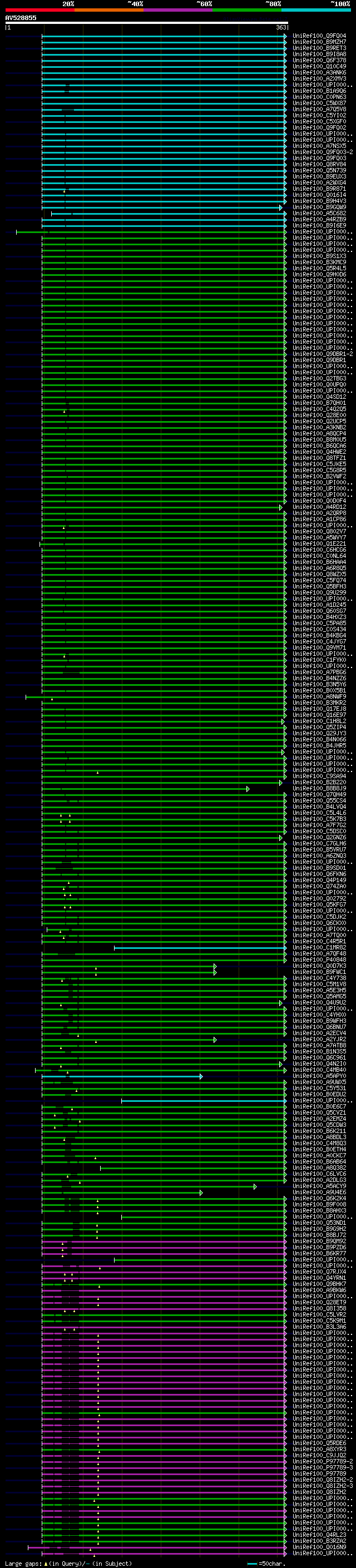Viewport: 356px width, 1568px height.
Task: Click UniRef100_P97789-2 label
Action: coord(323,1461)
